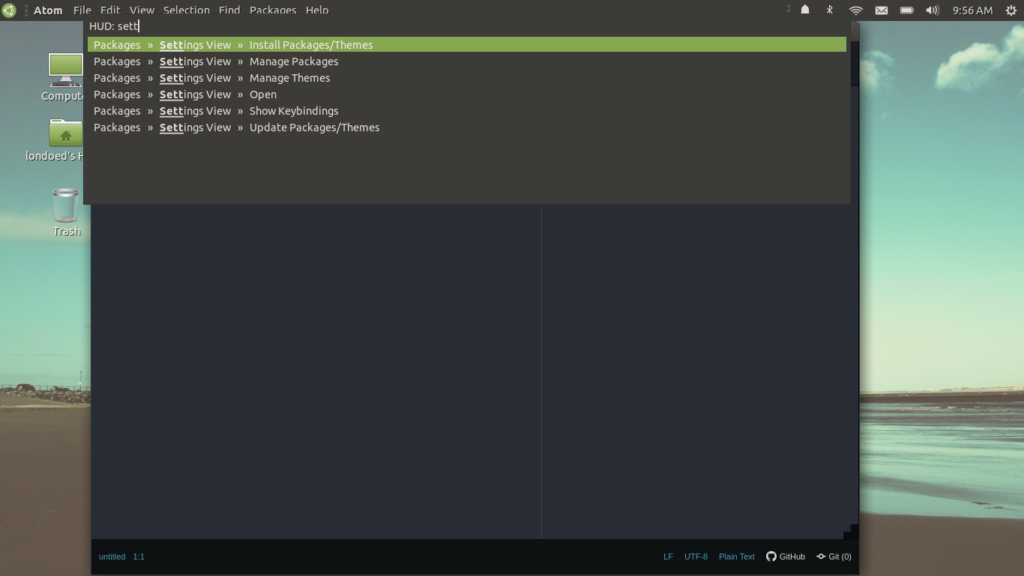The width and height of the screenshot is (1024, 576).
Task: Select the Computer desktop icon
Action: (63, 78)
